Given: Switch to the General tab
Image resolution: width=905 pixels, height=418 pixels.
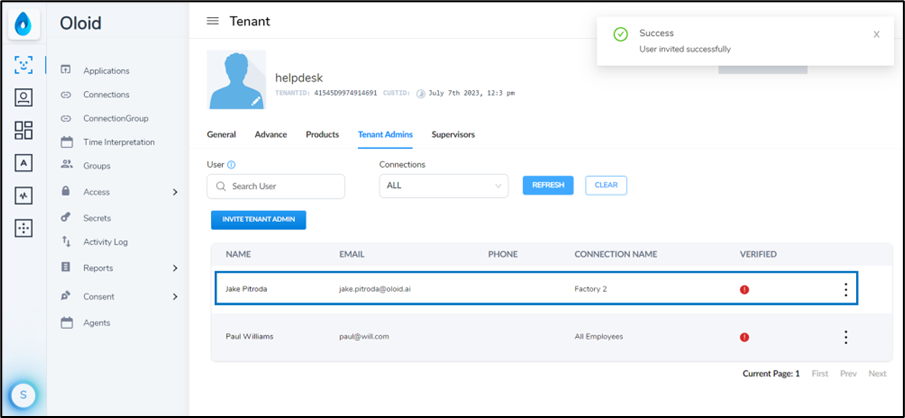Looking at the screenshot, I should pos(221,135).
